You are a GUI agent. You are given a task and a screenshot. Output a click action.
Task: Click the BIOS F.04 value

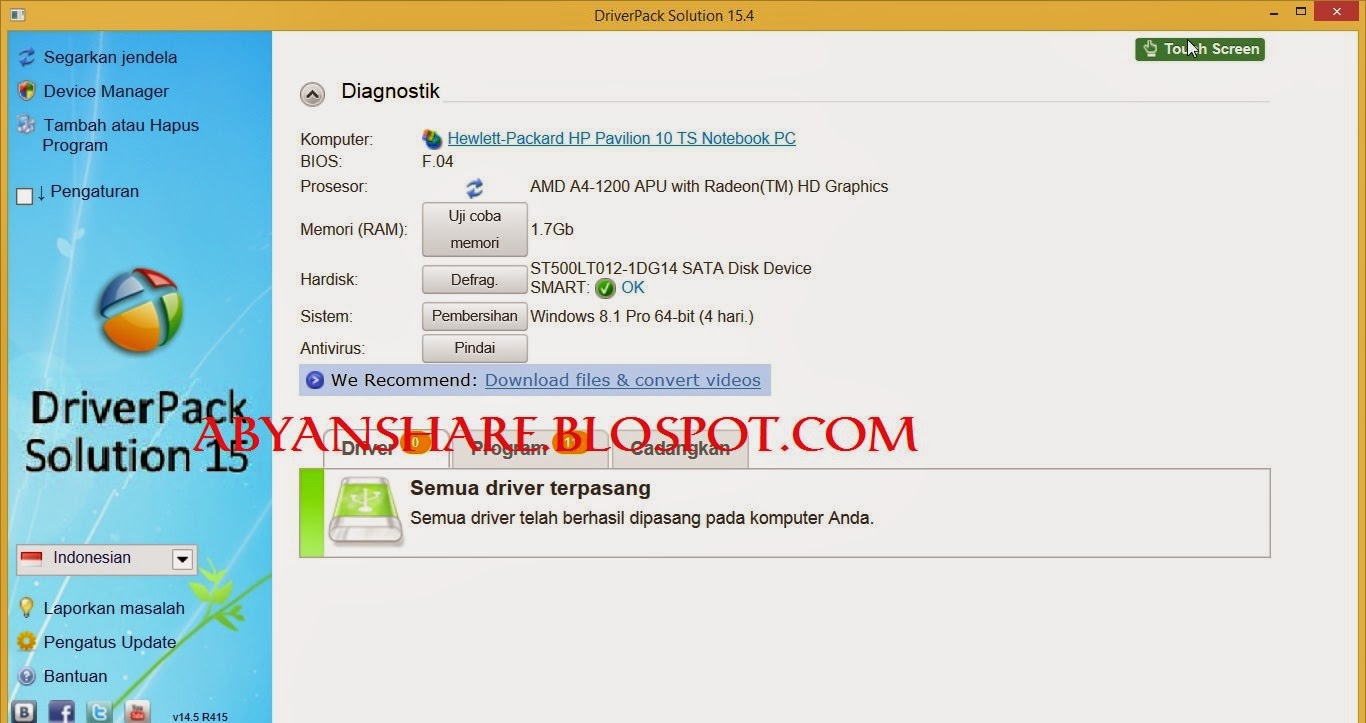click(438, 161)
